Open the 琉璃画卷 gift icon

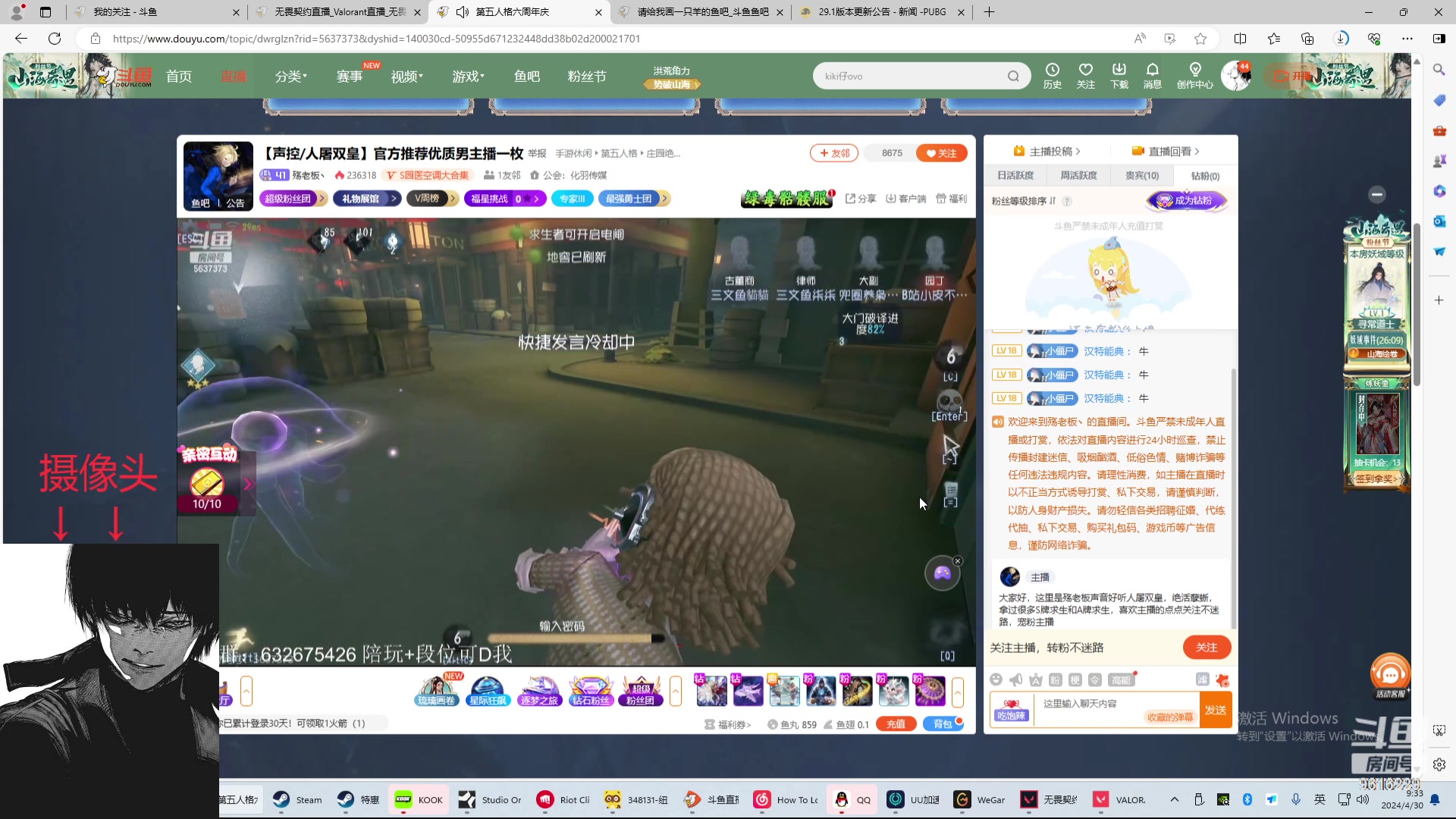[436, 691]
